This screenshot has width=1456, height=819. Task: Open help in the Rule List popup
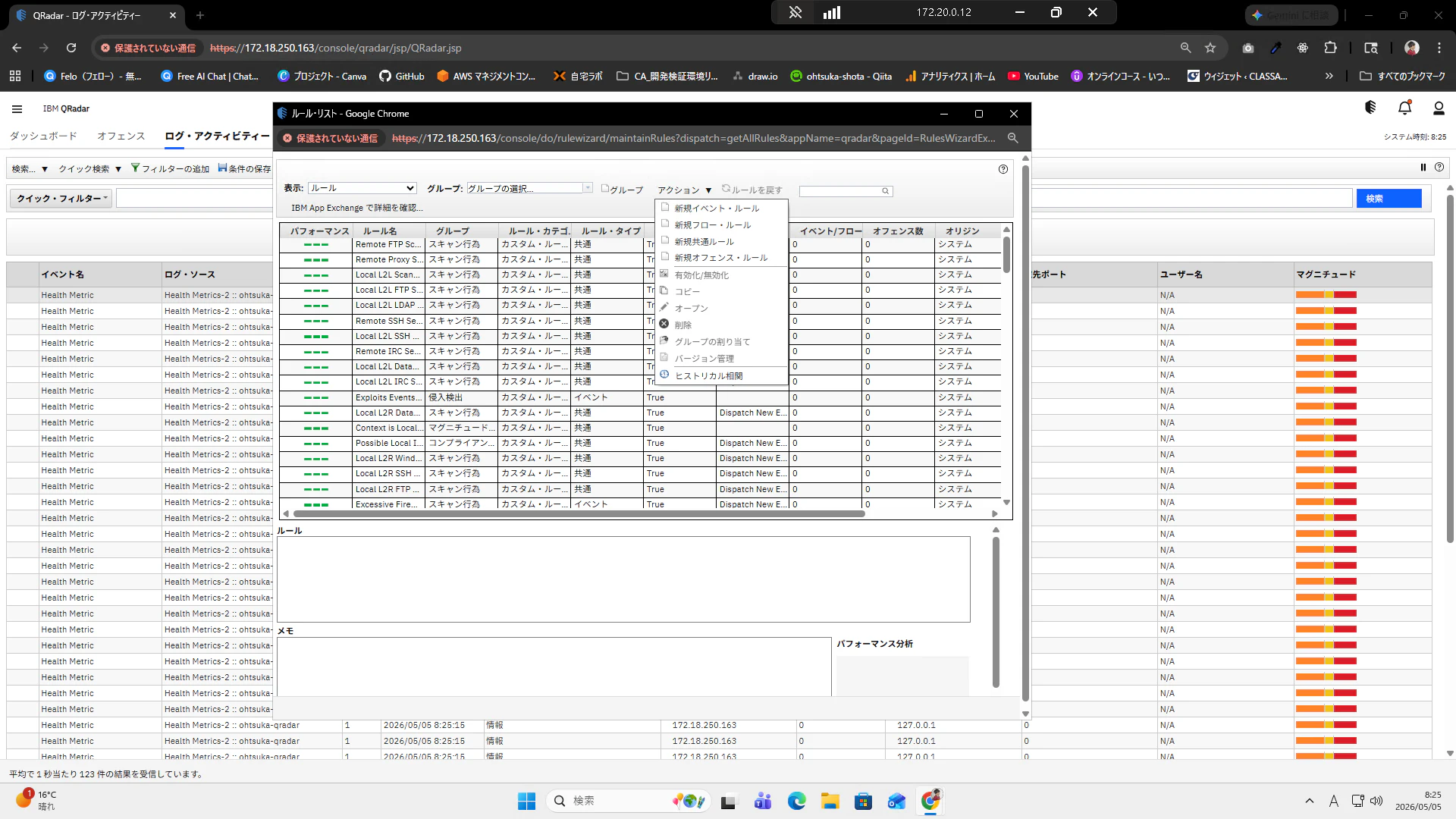(x=1003, y=169)
